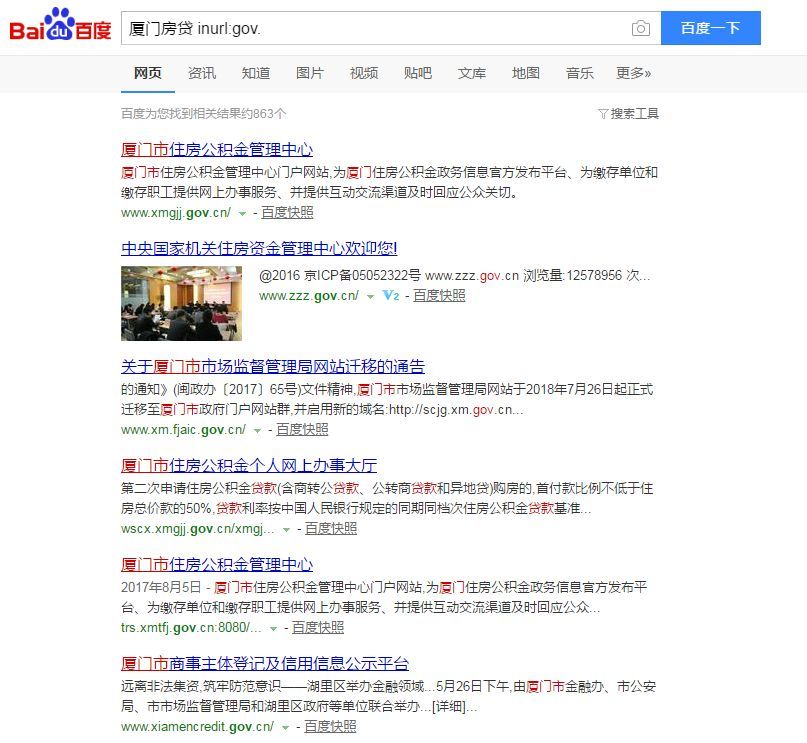Open 厦门市商事主体登记及信用信息公示平台 result
Viewport: 807px width, 743px height.
coord(265,664)
